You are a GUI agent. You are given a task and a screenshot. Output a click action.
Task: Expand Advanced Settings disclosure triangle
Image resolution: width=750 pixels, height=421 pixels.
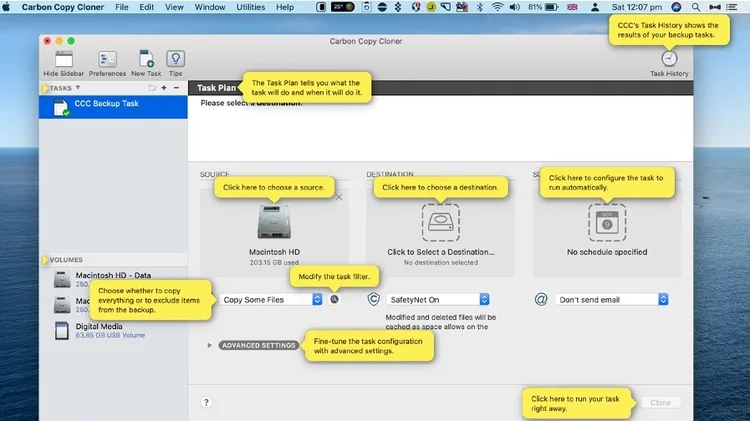tap(210, 345)
